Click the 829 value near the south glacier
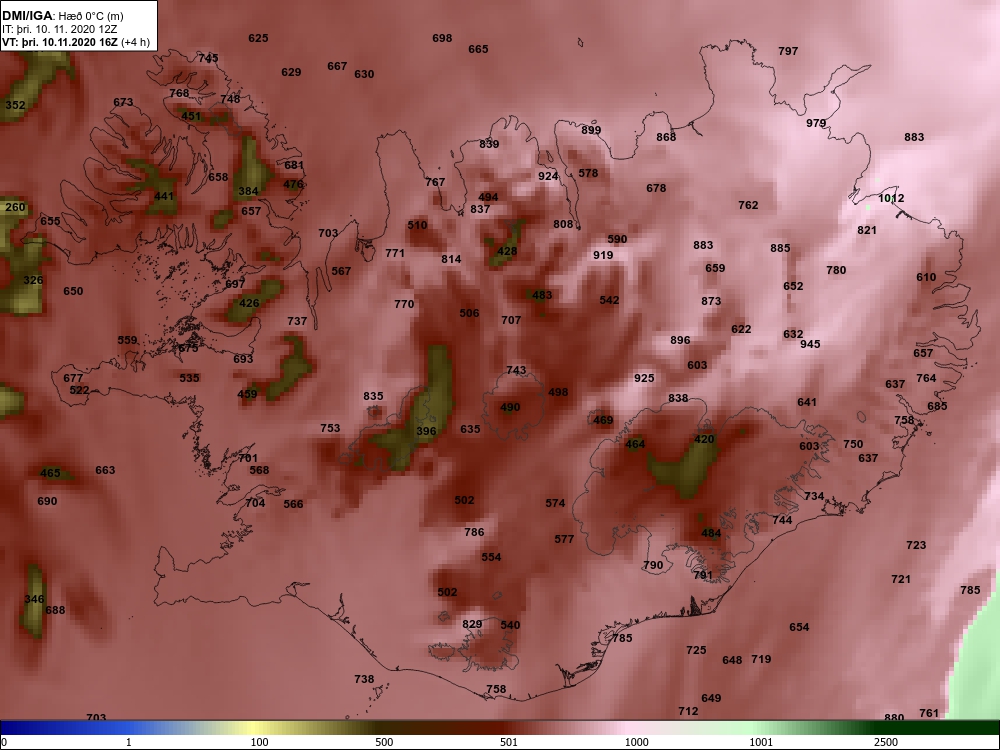This screenshot has height=750, width=1000. click(x=472, y=624)
